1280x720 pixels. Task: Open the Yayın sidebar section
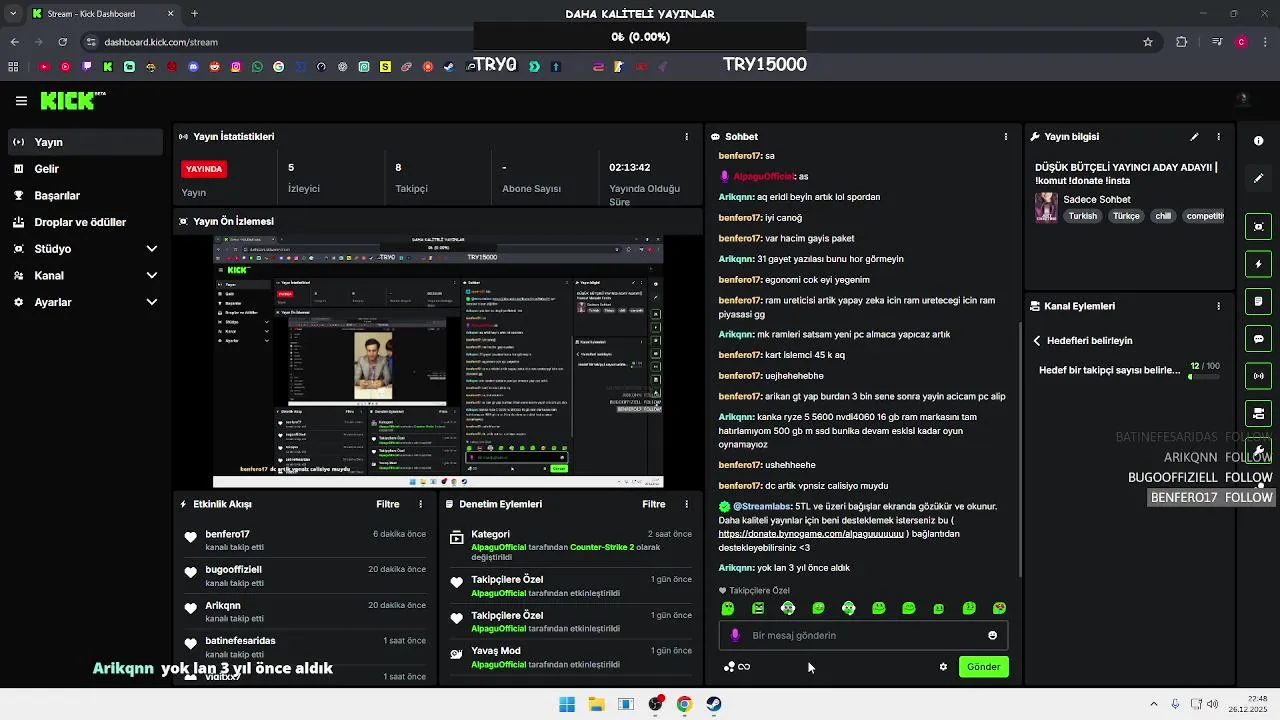point(84,142)
